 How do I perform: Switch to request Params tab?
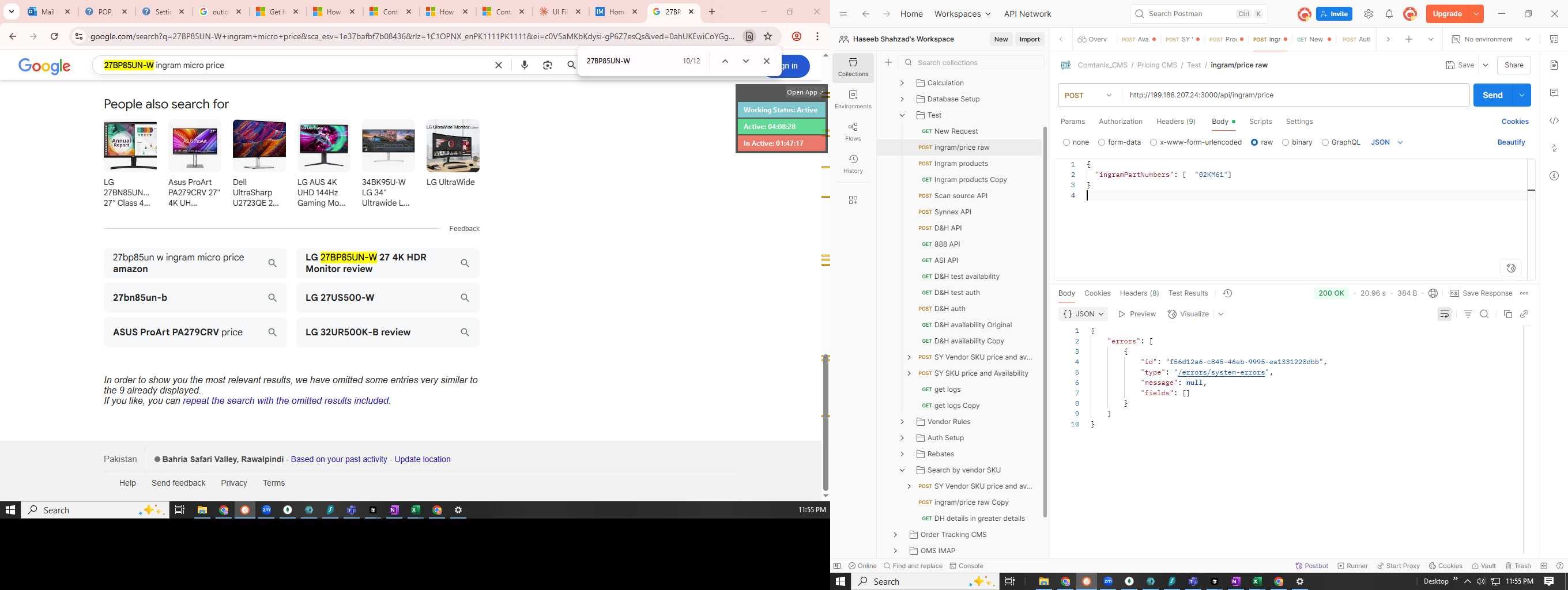click(1072, 122)
